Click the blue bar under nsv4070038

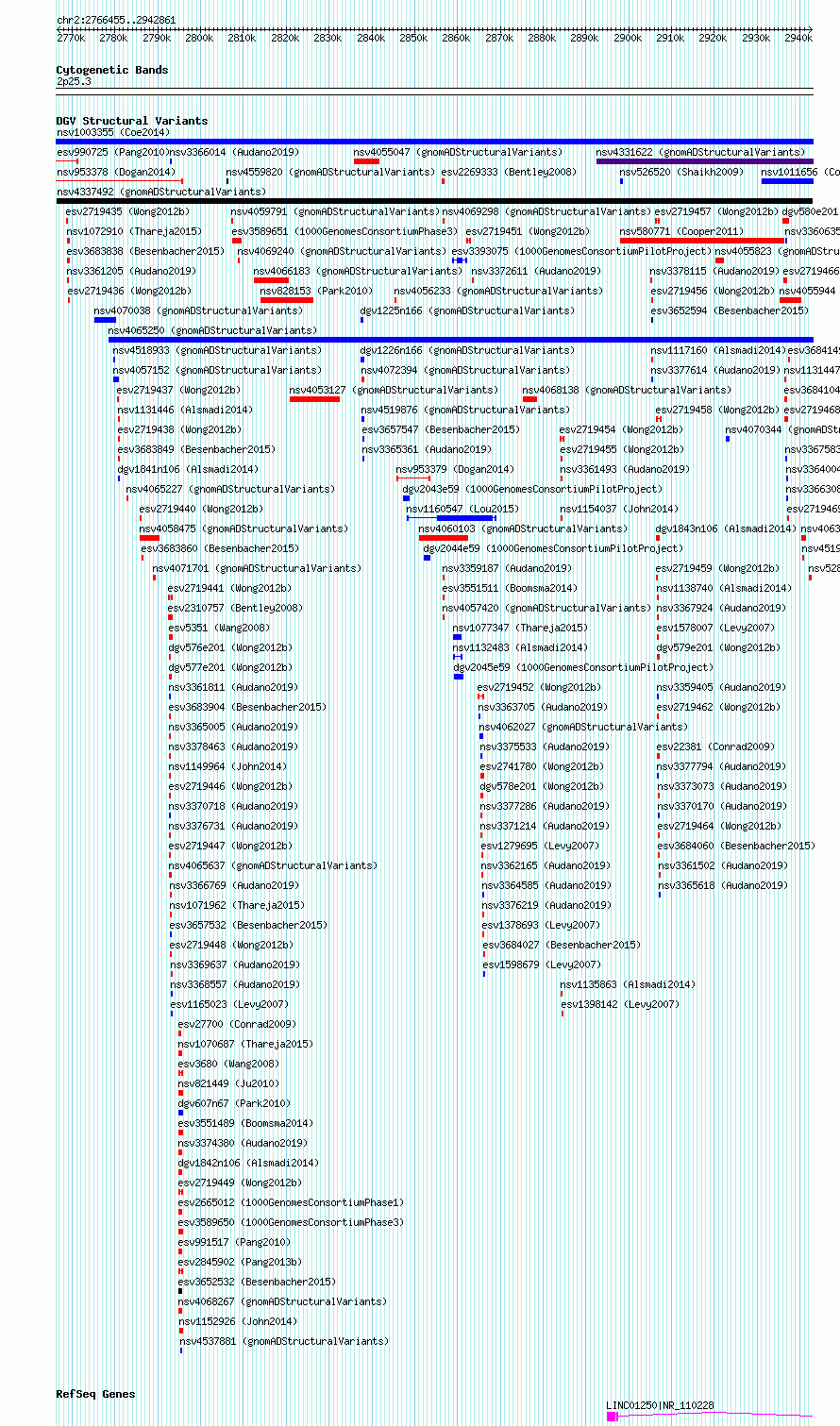point(105,320)
